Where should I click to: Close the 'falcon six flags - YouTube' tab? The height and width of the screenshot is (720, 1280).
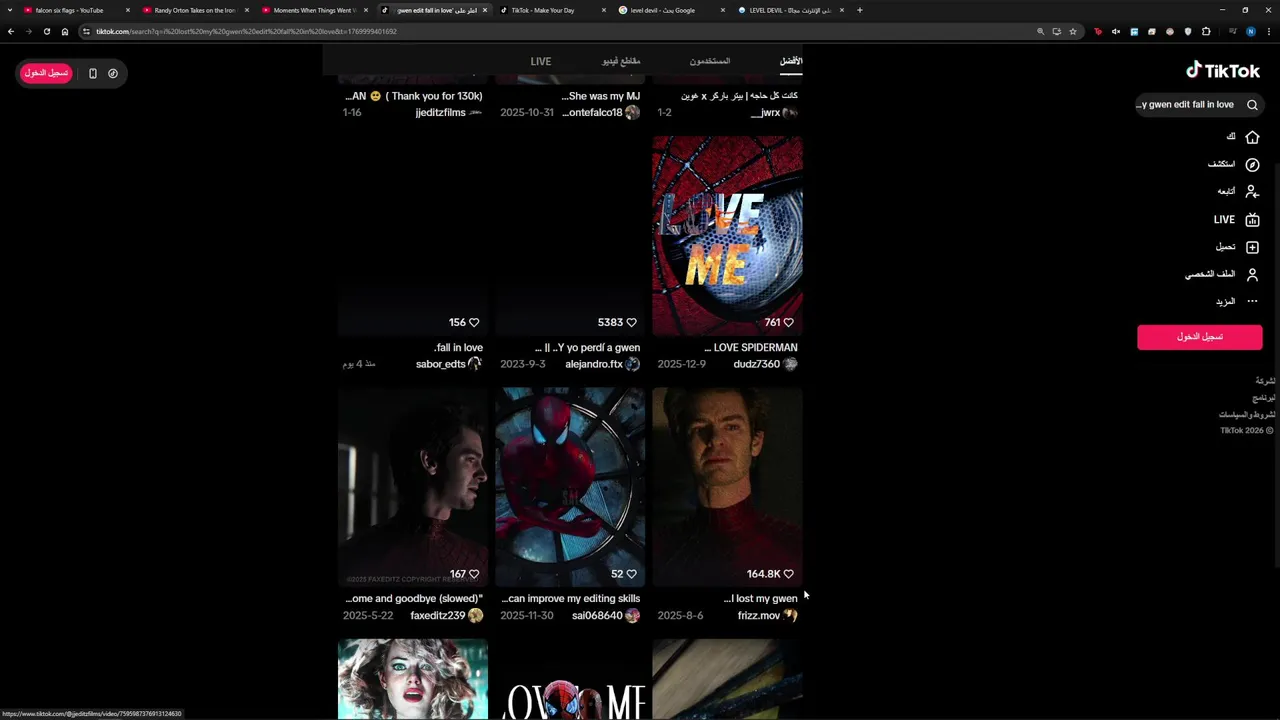click(128, 10)
